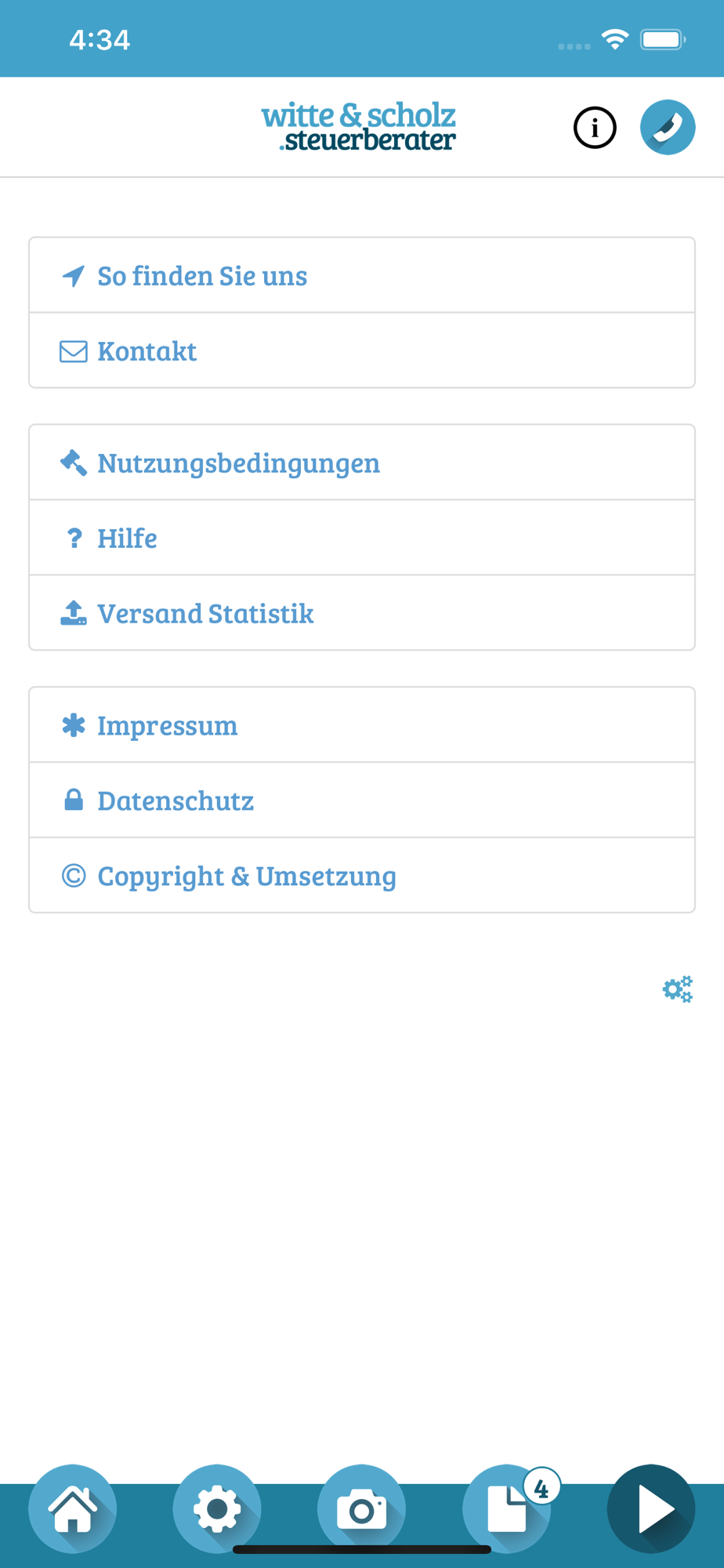Select the Hilfe item

pyautogui.click(x=362, y=538)
